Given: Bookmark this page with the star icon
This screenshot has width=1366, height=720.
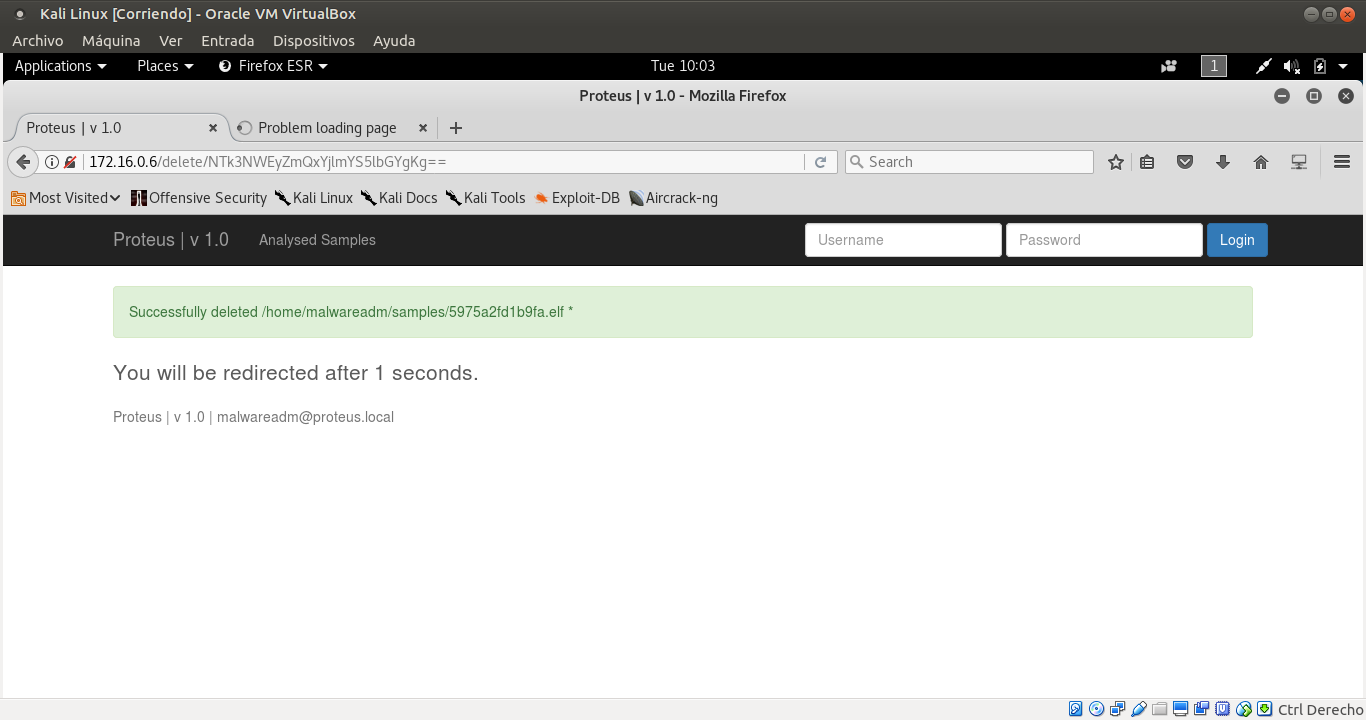Looking at the screenshot, I should click(x=1116, y=162).
